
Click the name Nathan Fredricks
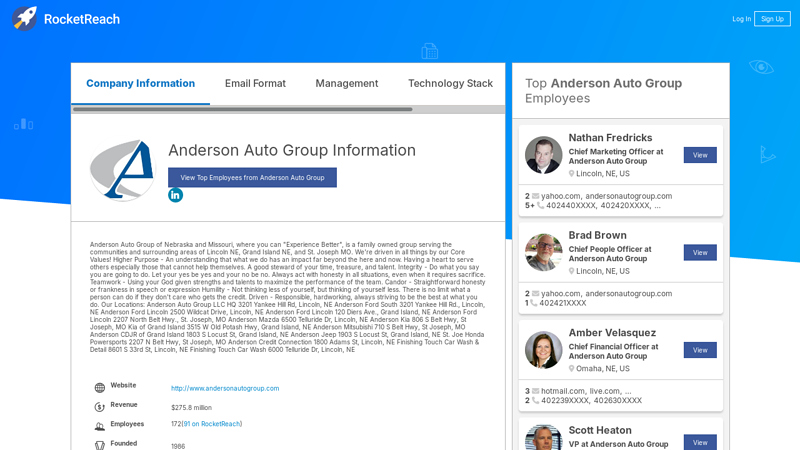pyautogui.click(x=610, y=138)
